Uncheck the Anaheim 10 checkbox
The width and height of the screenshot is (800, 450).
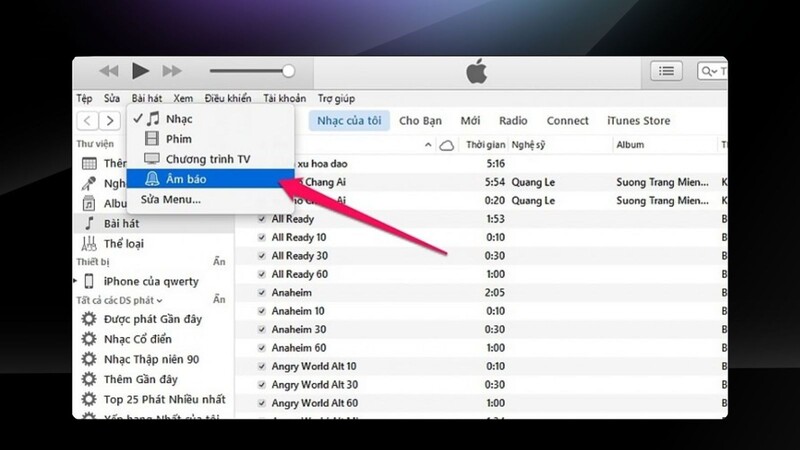(262, 311)
